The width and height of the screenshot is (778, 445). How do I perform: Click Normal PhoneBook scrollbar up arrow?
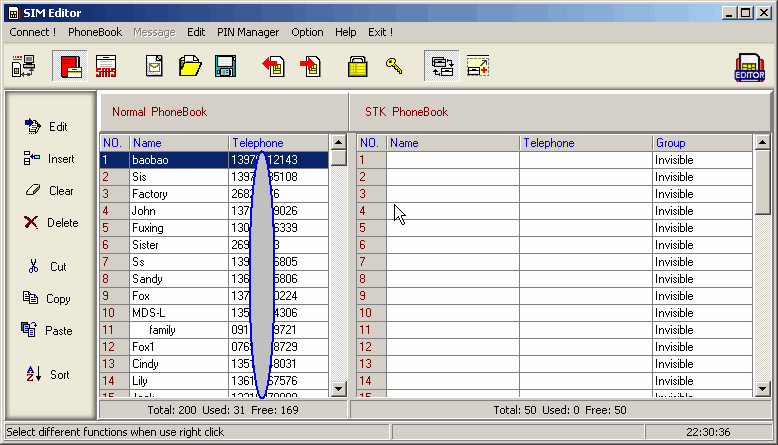pos(338,142)
